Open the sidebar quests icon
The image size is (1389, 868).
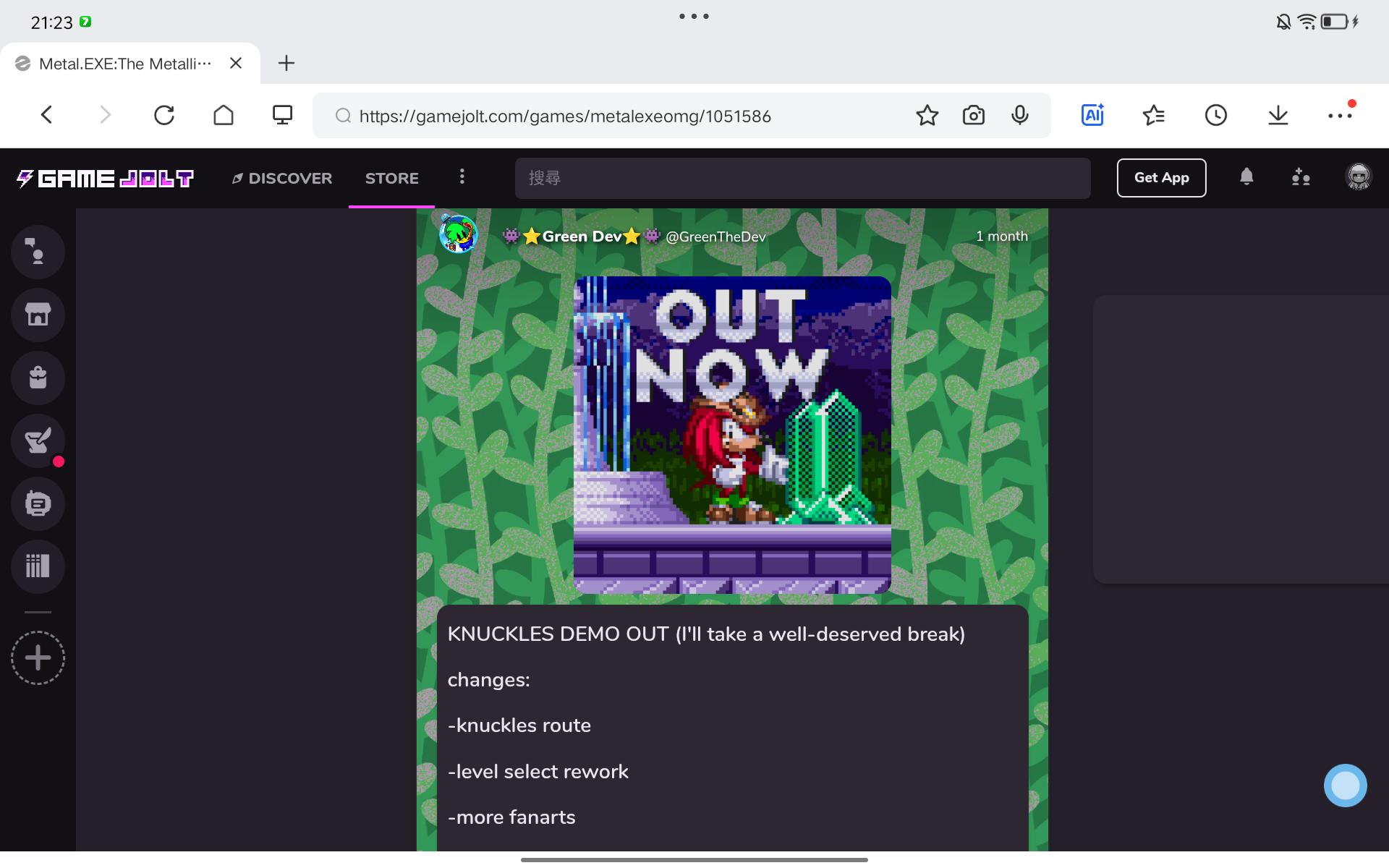(x=38, y=441)
